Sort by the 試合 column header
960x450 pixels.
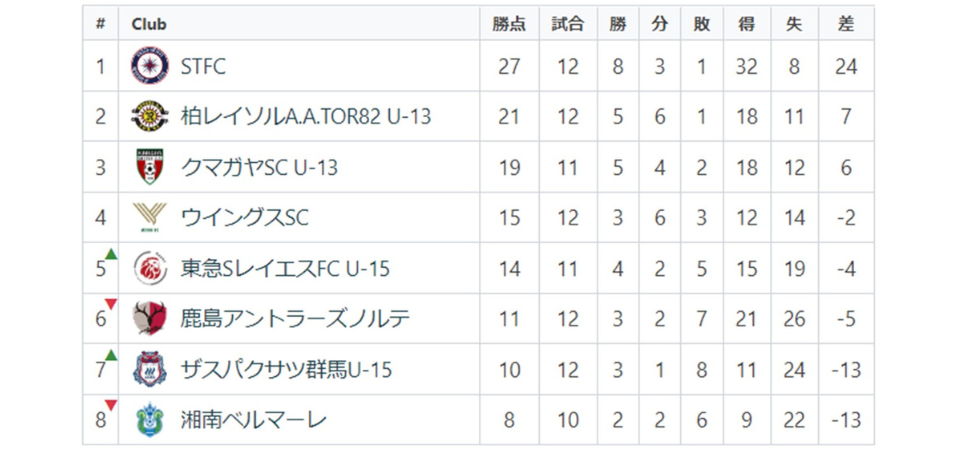click(567, 24)
